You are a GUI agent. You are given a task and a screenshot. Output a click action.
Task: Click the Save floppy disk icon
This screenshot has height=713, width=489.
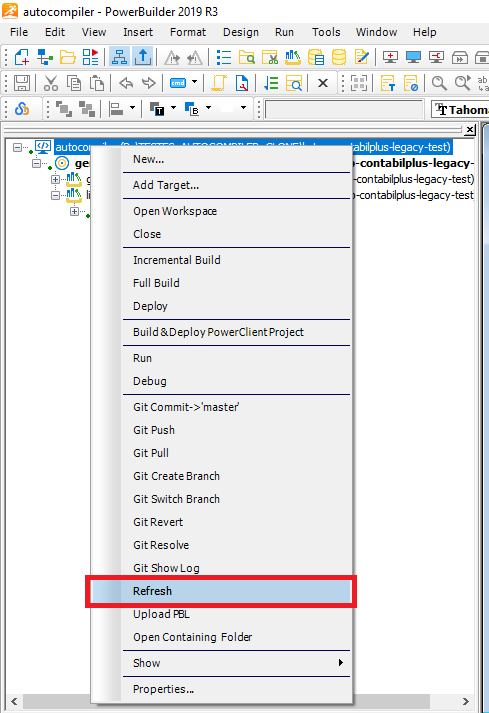[22, 83]
